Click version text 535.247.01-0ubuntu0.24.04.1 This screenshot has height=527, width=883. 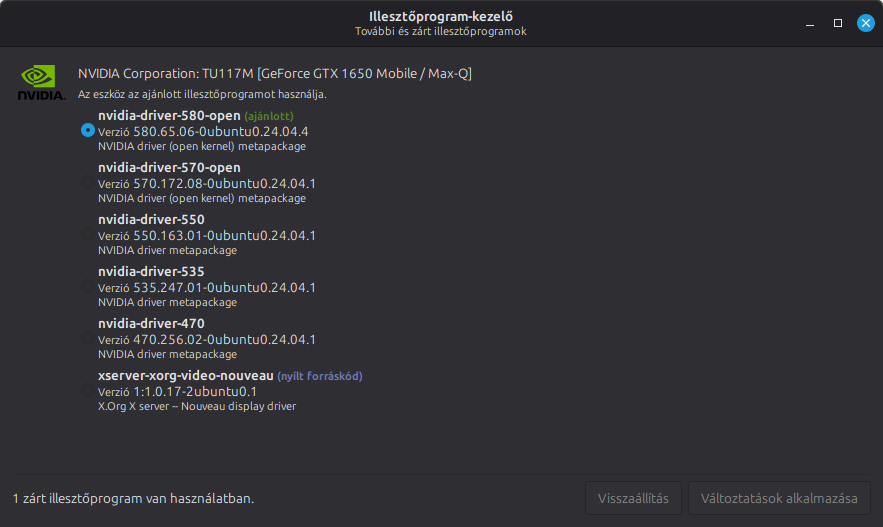tap(224, 288)
